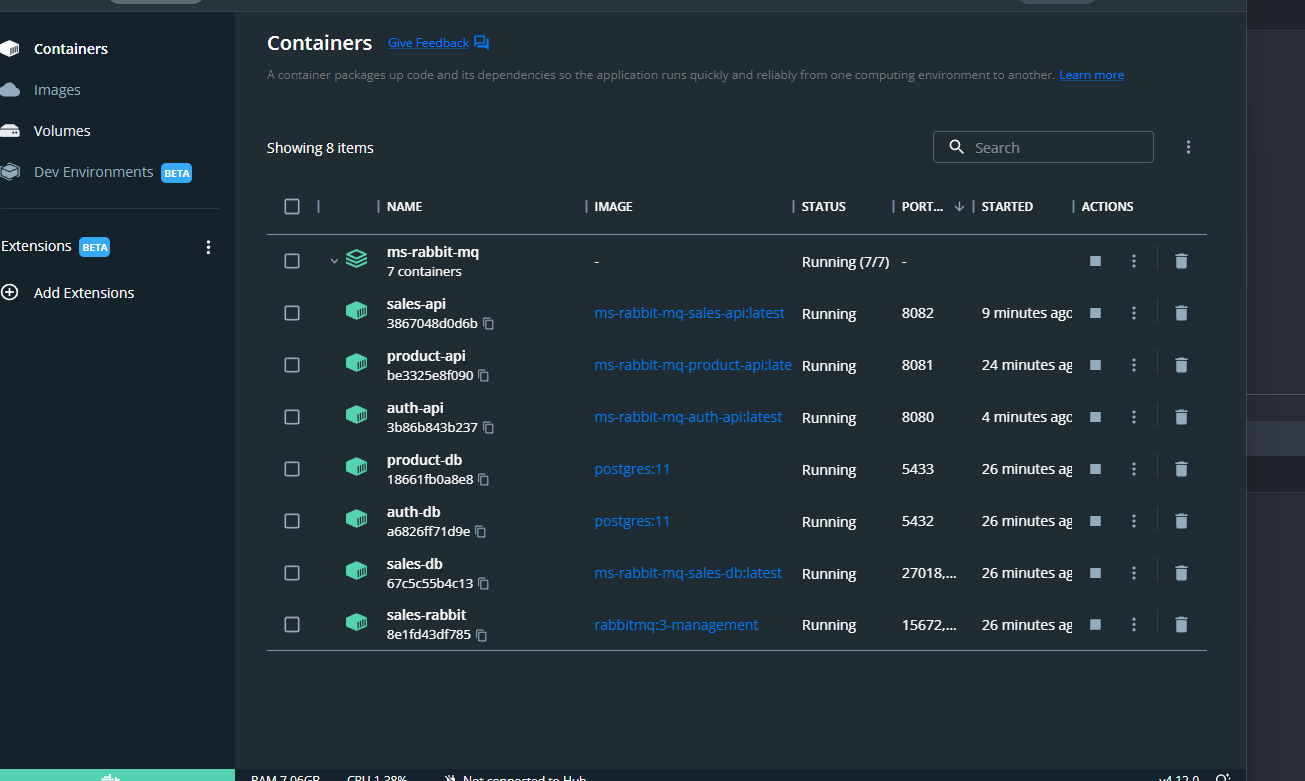Copy sales-api container ID 3867048d0d6b
The width and height of the screenshot is (1305, 781).
point(489,324)
